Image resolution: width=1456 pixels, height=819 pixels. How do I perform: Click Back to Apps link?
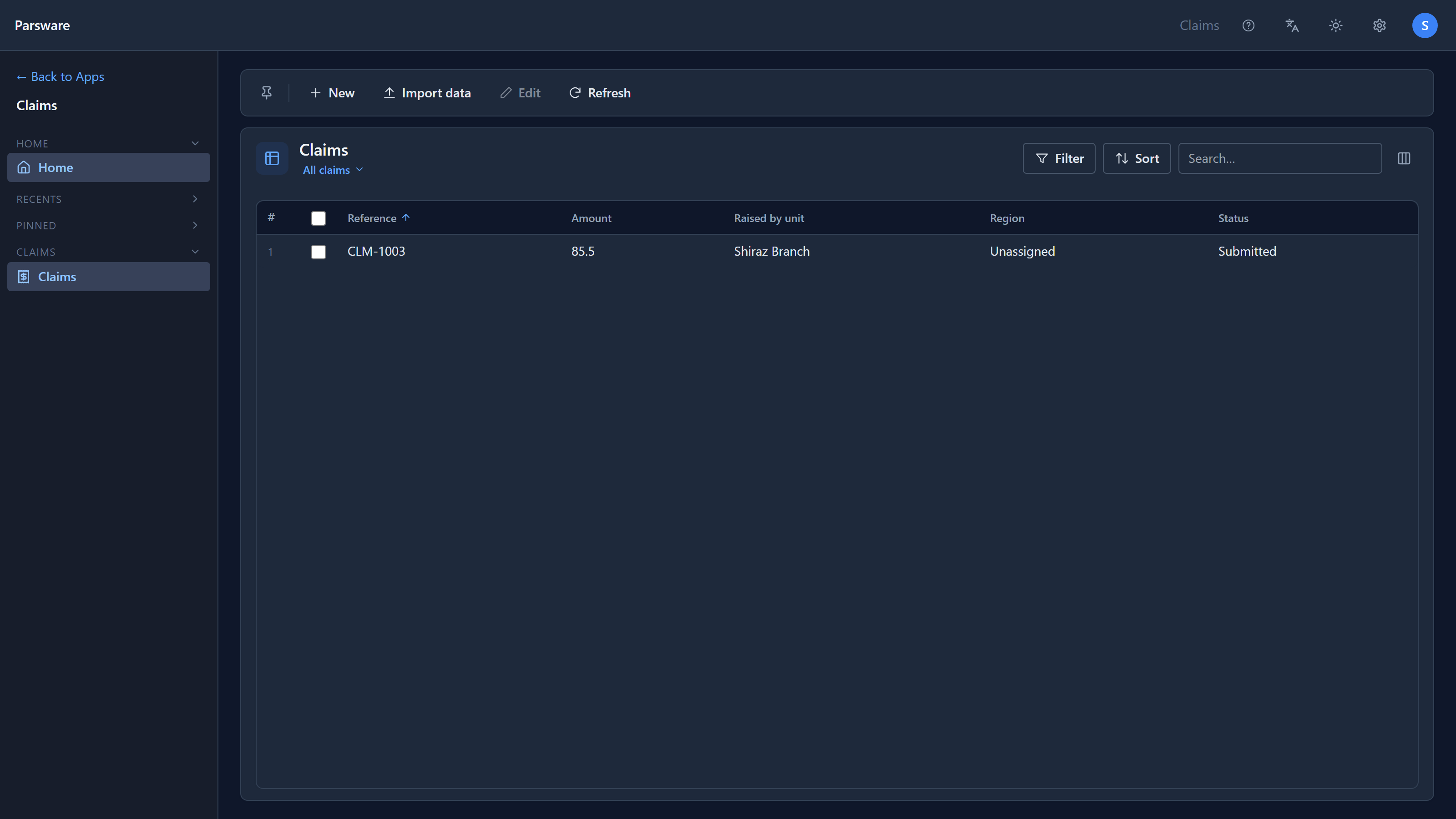61,76
